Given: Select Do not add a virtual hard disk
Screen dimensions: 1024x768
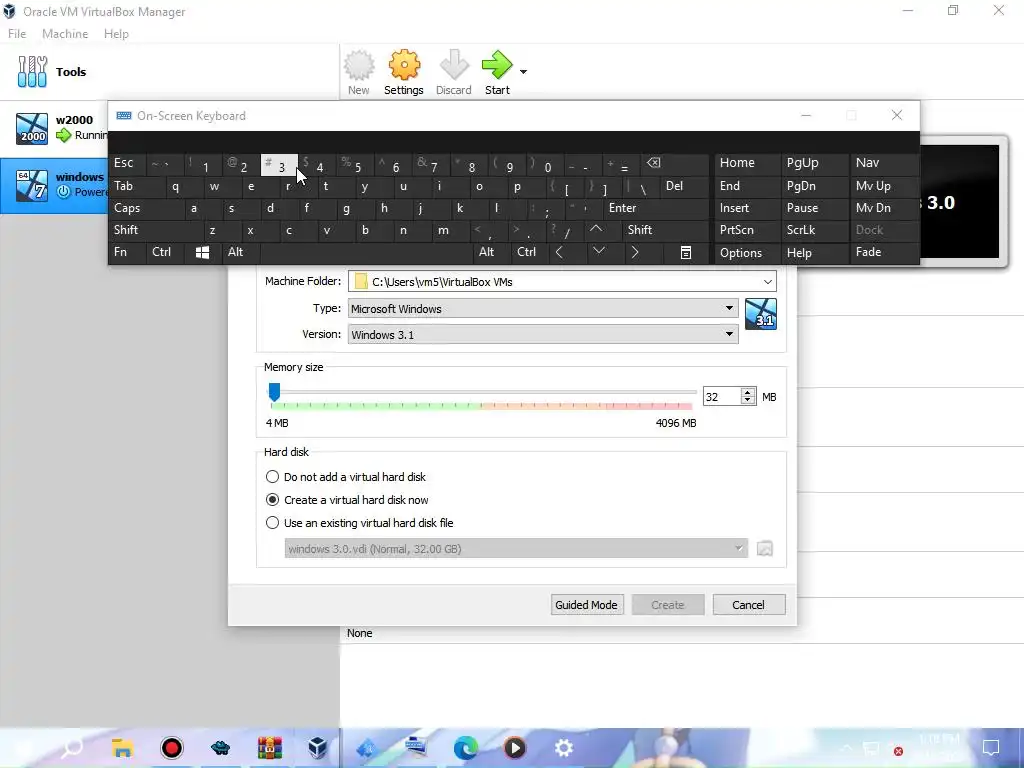Looking at the screenshot, I should click(x=346, y=477).
